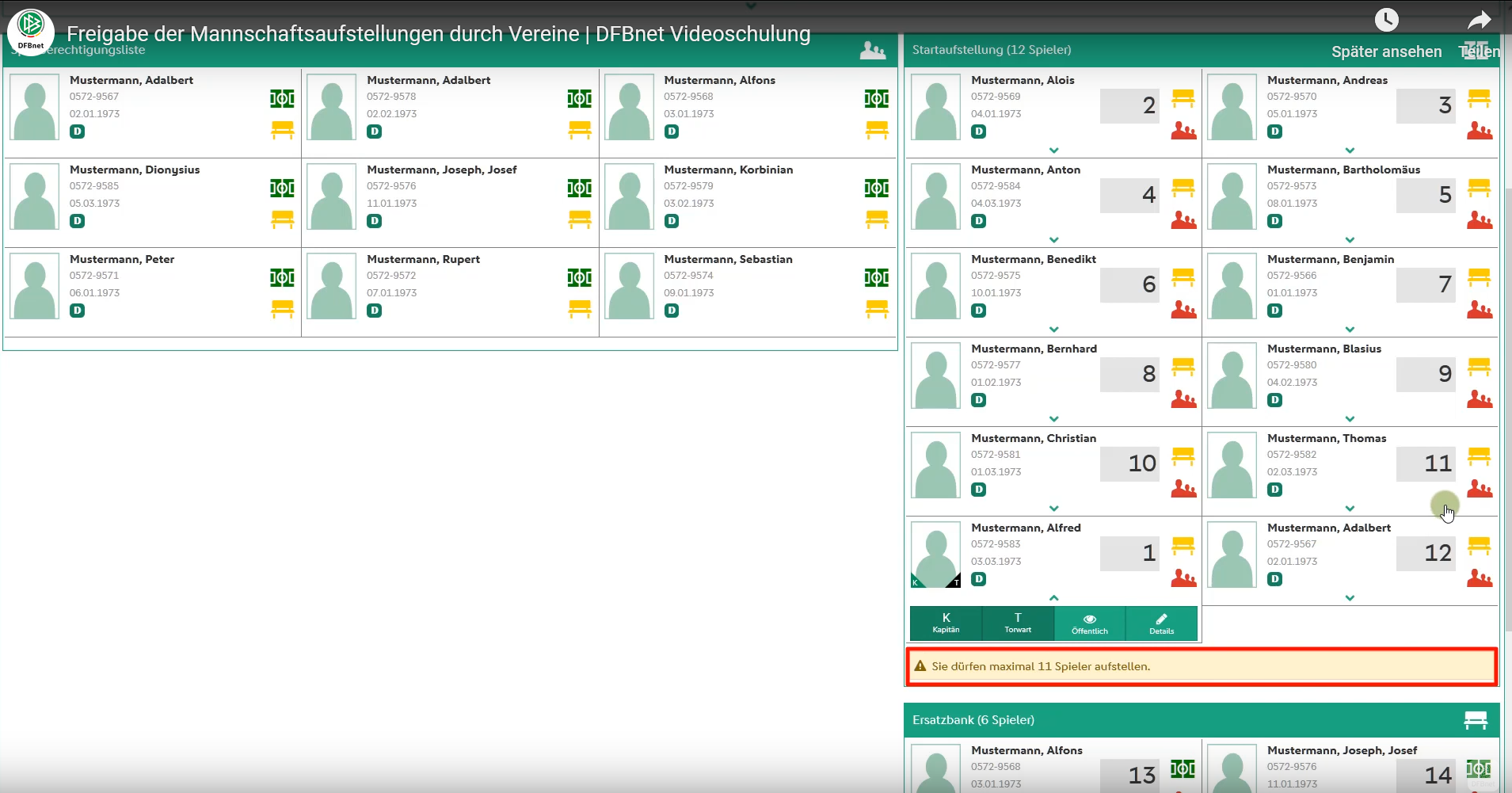Click yellow bench icon for Mustermann, Korbinian
Image resolution: width=1512 pixels, height=793 pixels.
[x=877, y=219]
